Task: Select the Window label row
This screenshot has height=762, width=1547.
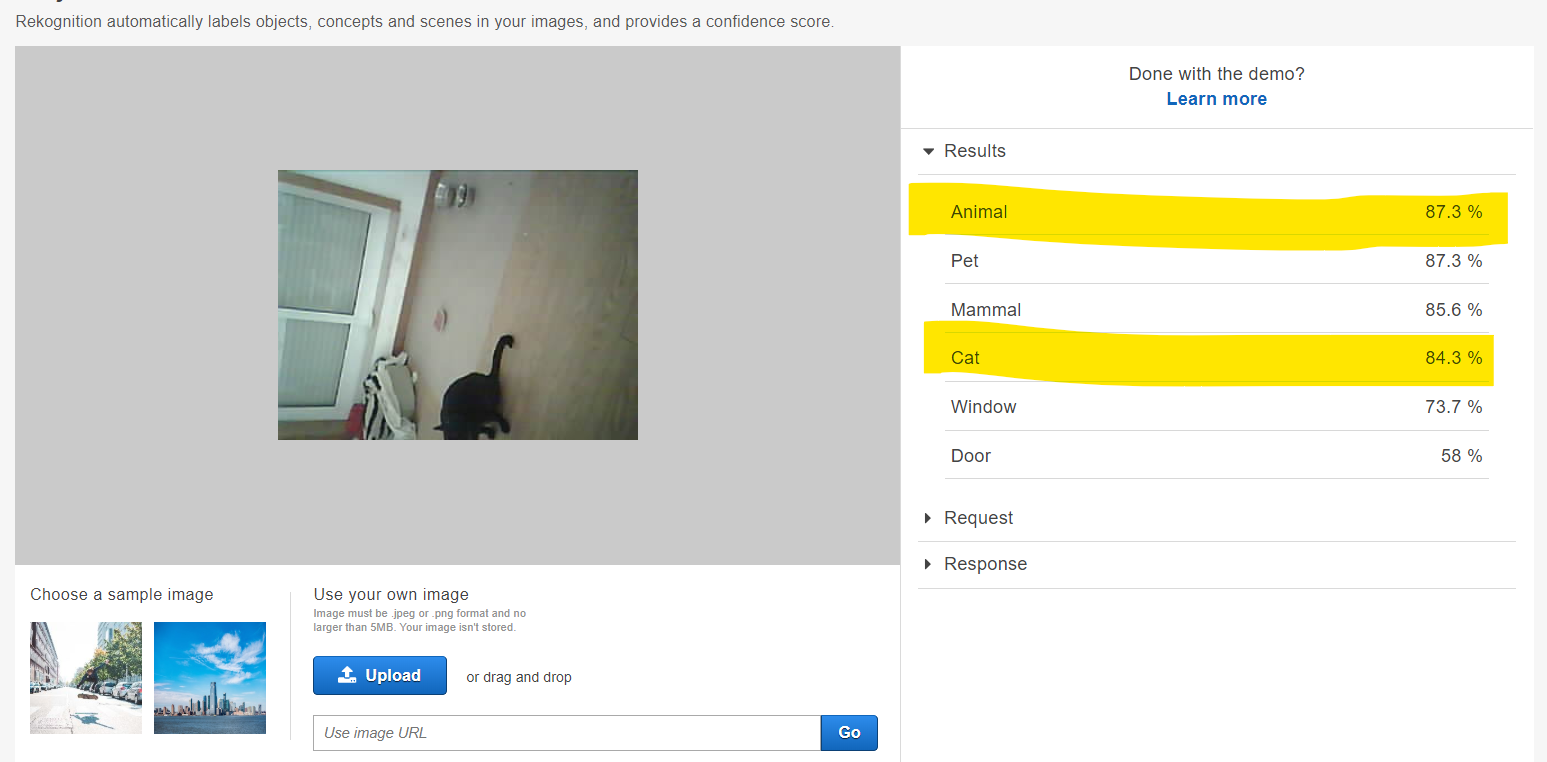Action: point(1216,407)
